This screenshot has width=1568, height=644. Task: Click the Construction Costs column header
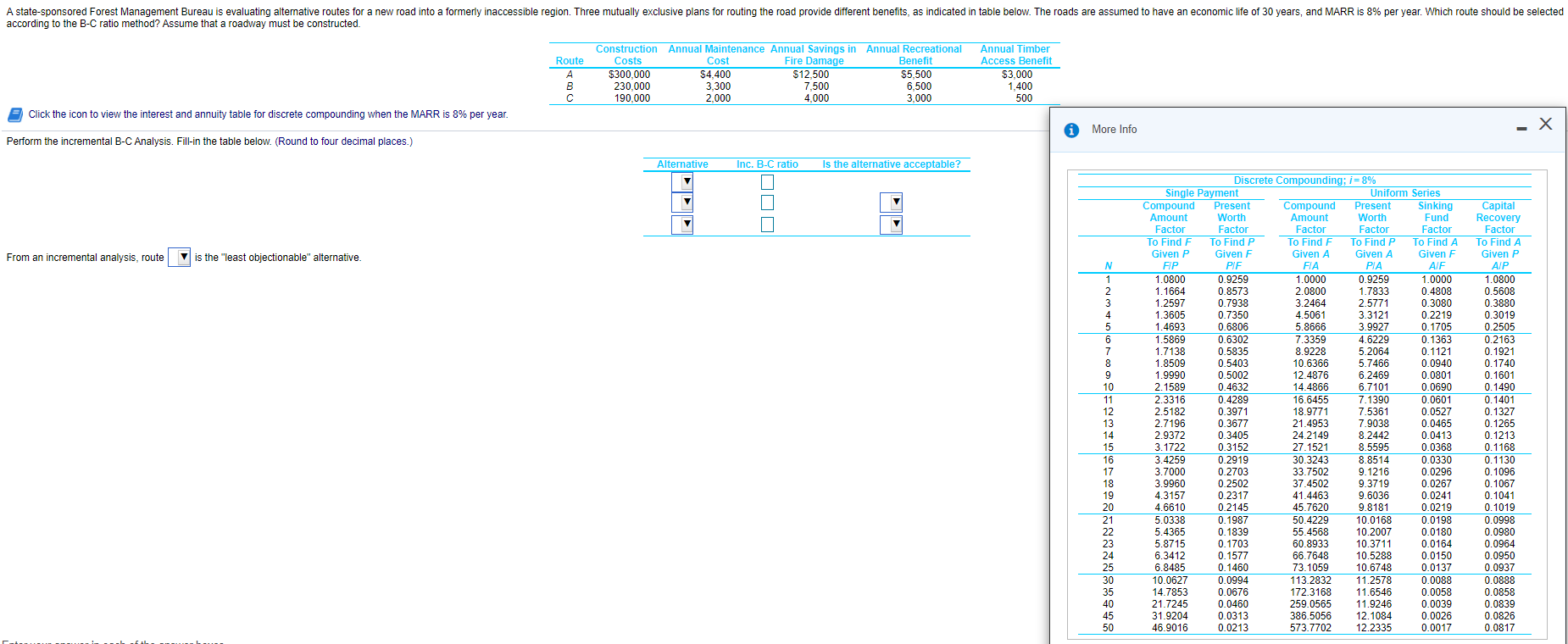pos(626,55)
